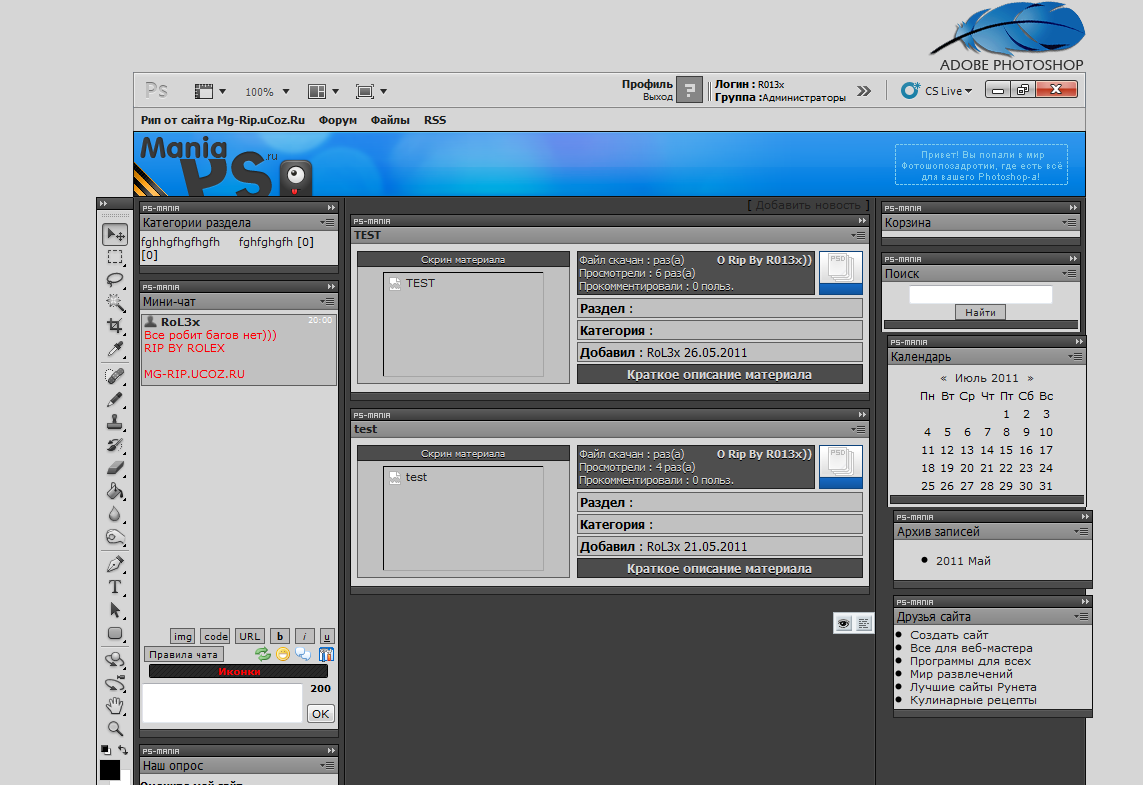
Task: Select the Crop tool
Action: point(115,326)
